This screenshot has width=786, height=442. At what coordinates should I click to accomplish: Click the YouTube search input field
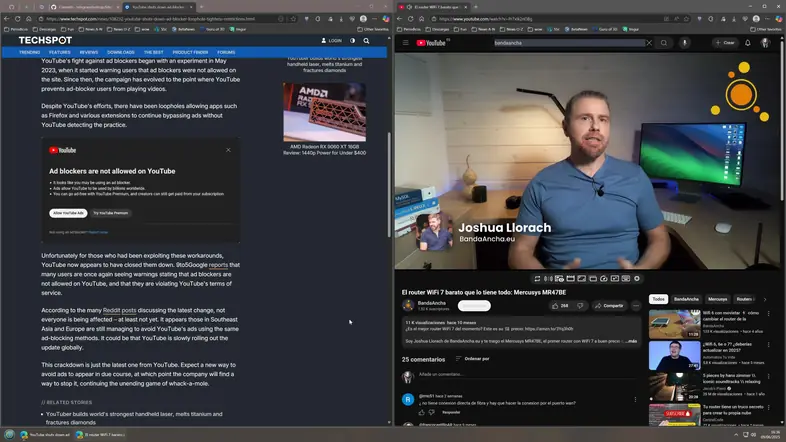pos(569,43)
